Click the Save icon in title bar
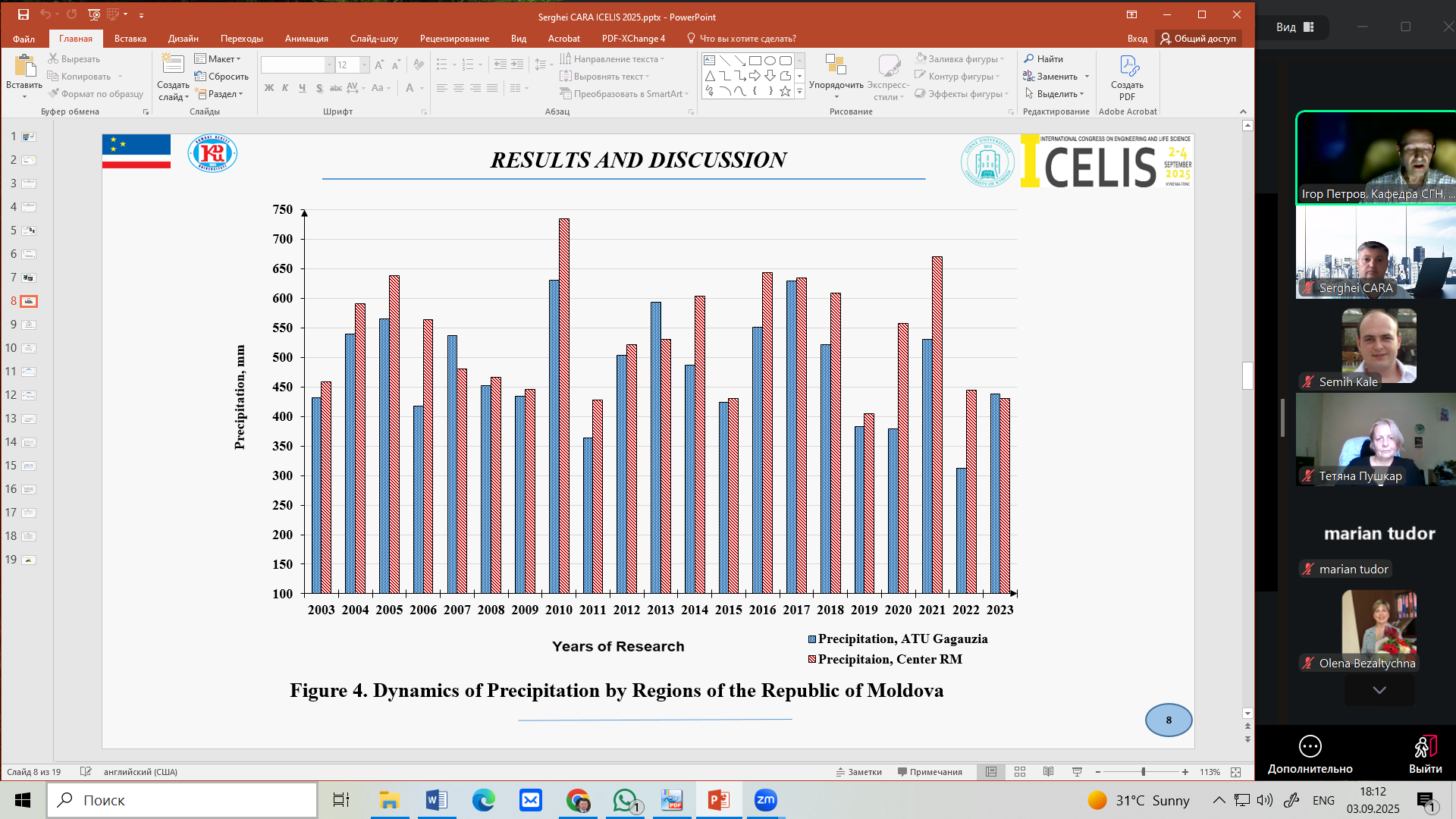 tap(24, 14)
